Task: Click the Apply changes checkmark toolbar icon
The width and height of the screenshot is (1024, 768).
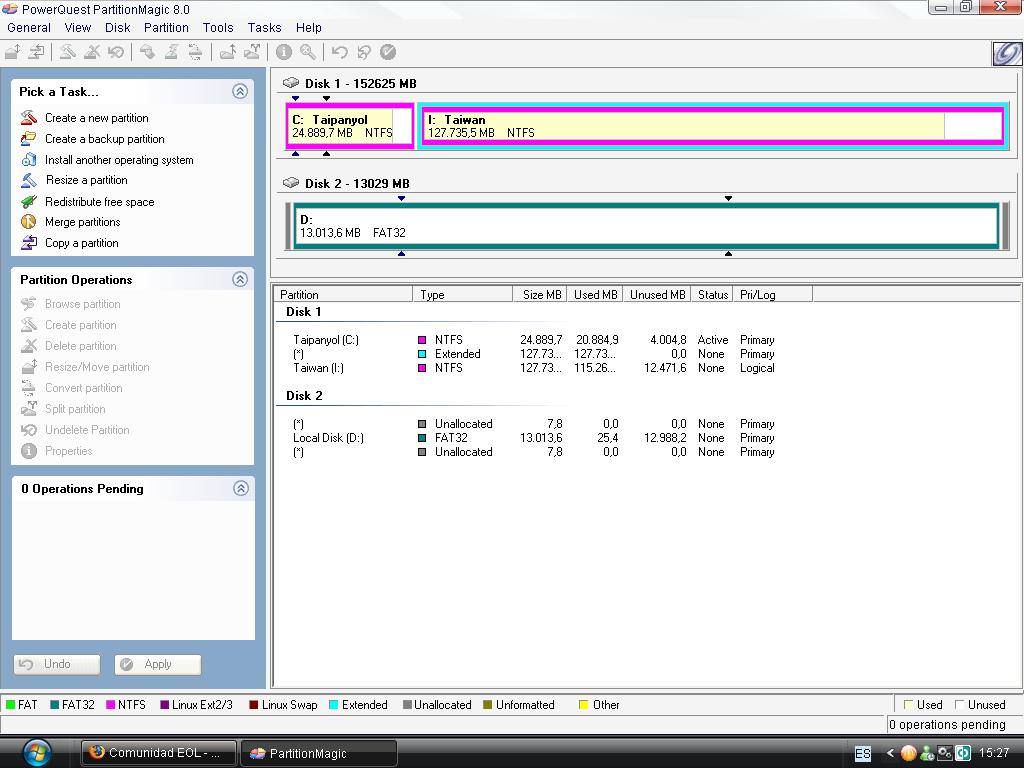Action: 388,52
